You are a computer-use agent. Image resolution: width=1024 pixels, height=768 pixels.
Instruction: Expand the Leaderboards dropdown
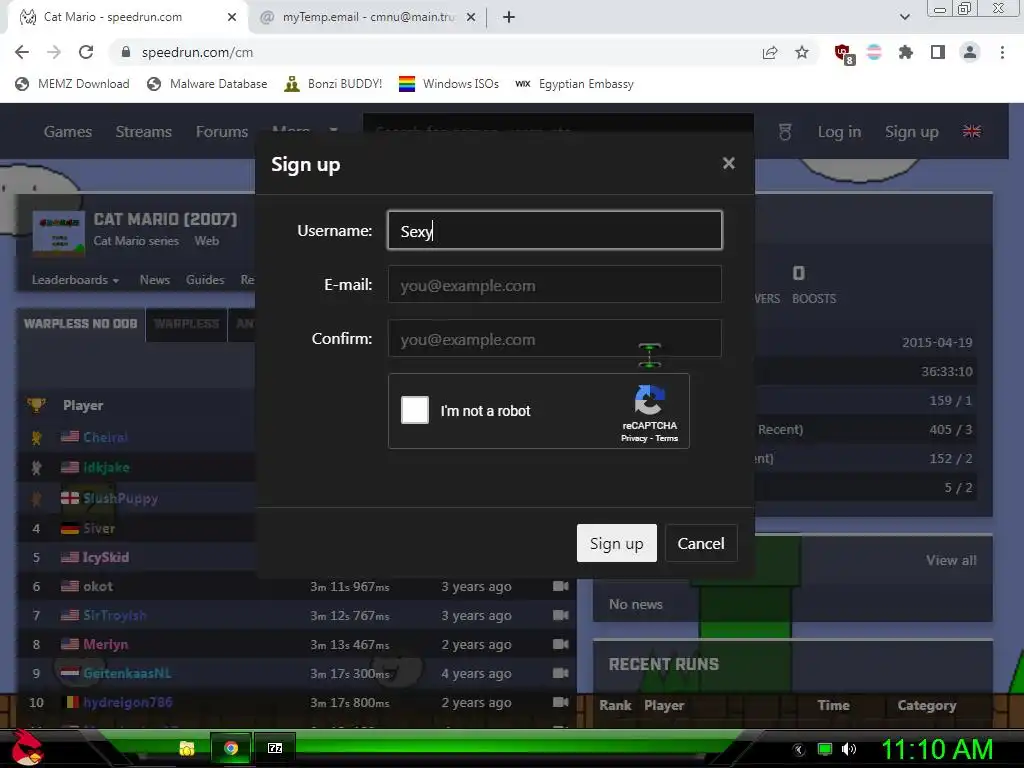click(x=75, y=280)
